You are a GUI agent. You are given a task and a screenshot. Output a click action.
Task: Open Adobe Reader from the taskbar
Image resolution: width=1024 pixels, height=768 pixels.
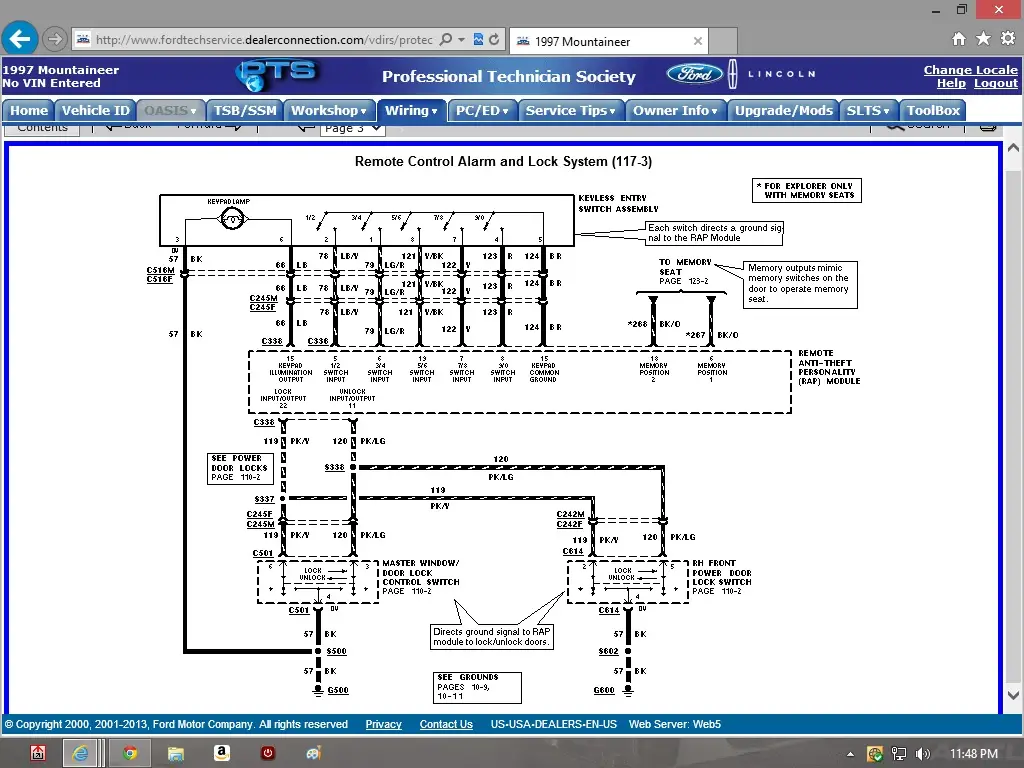pyautogui.click(x=38, y=753)
